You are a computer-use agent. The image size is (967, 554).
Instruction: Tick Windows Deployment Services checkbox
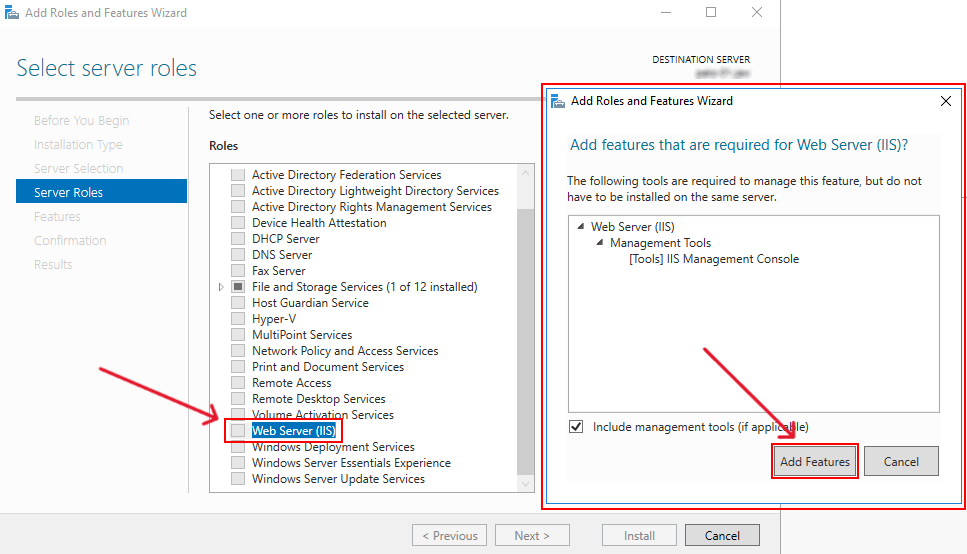pos(238,447)
